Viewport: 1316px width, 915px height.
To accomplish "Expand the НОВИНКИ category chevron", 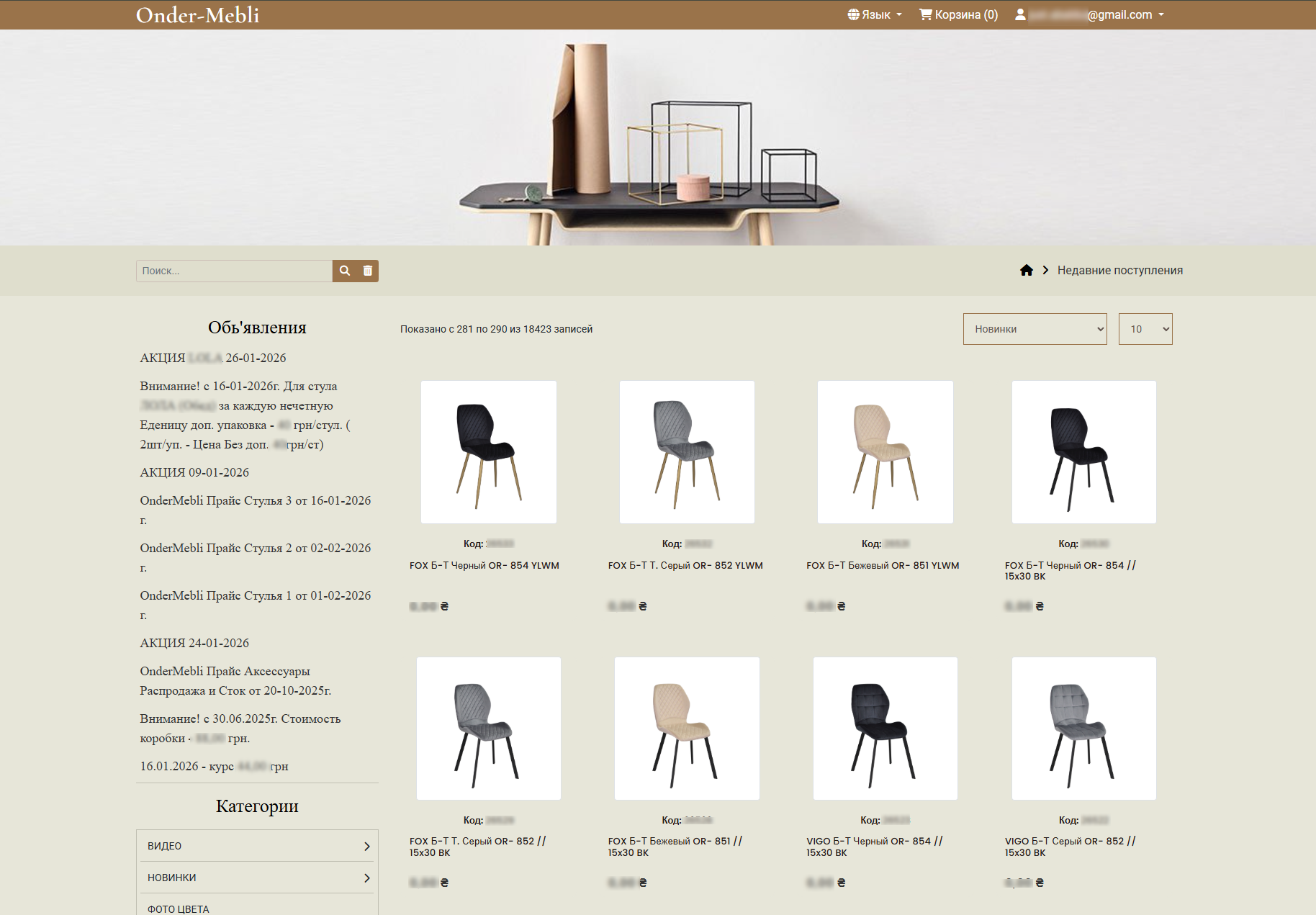I will (x=366, y=878).
